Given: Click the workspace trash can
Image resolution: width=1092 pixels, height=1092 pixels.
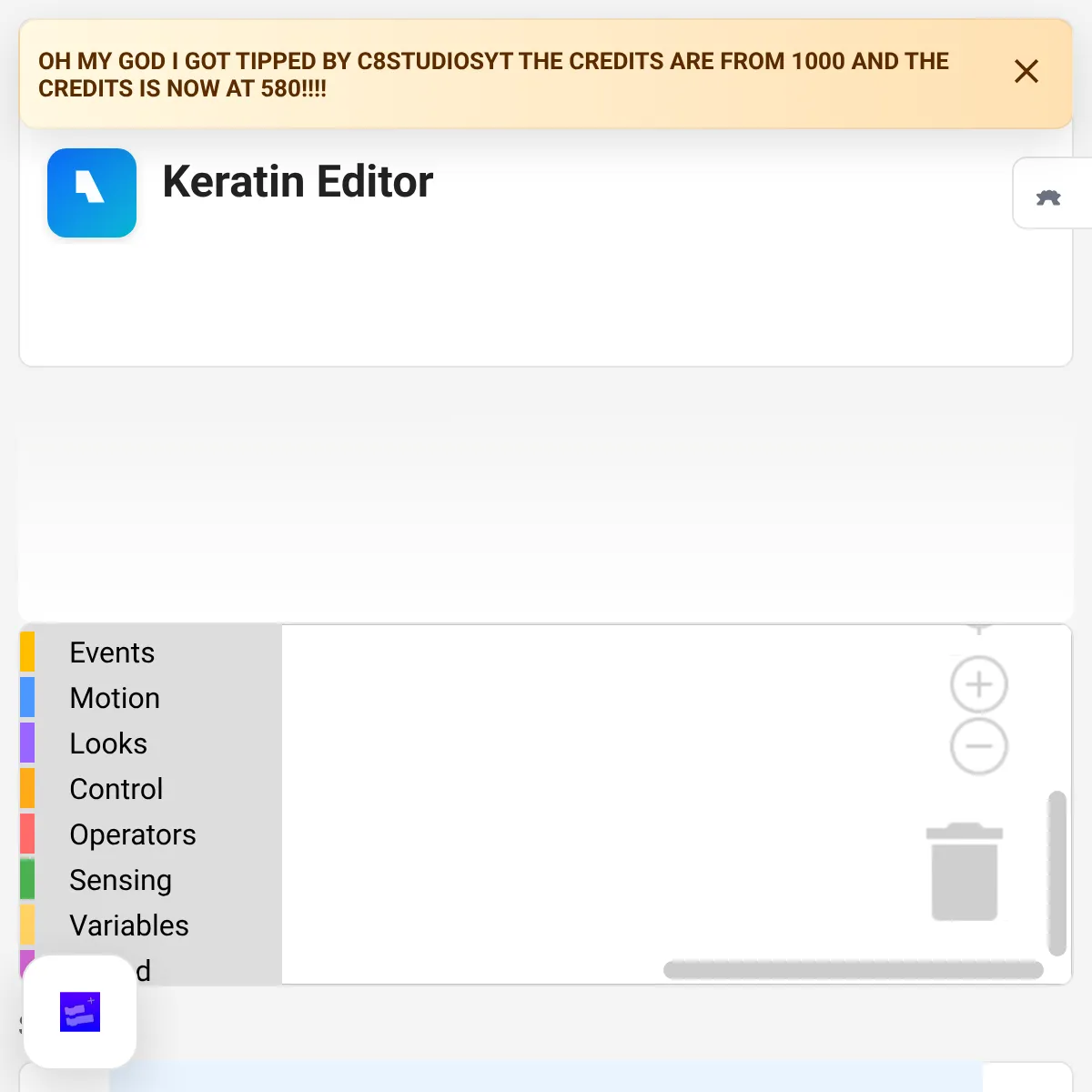Looking at the screenshot, I should click(965, 872).
